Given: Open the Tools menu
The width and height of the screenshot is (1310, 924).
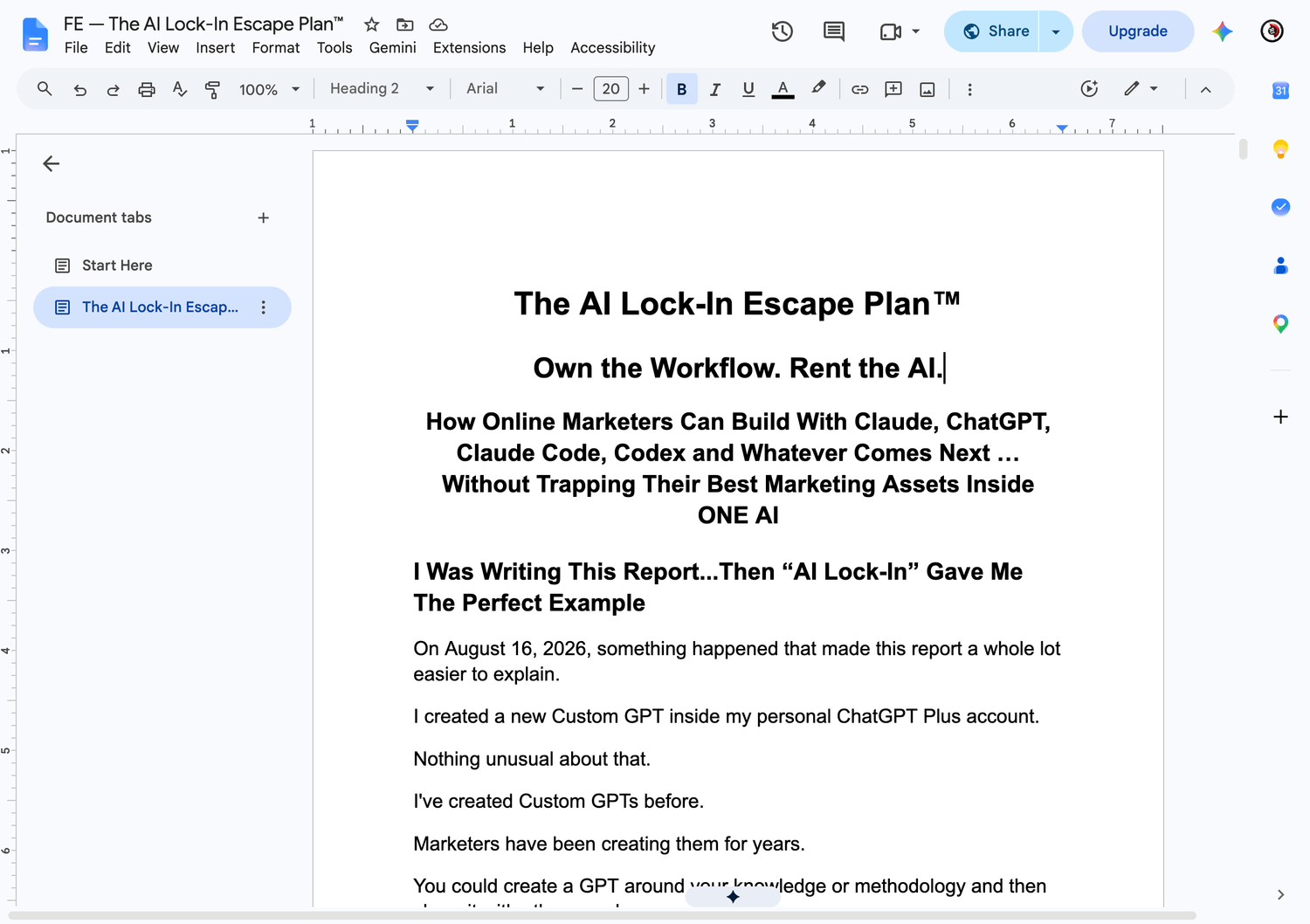Looking at the screenshot, I should coord(334,48).
